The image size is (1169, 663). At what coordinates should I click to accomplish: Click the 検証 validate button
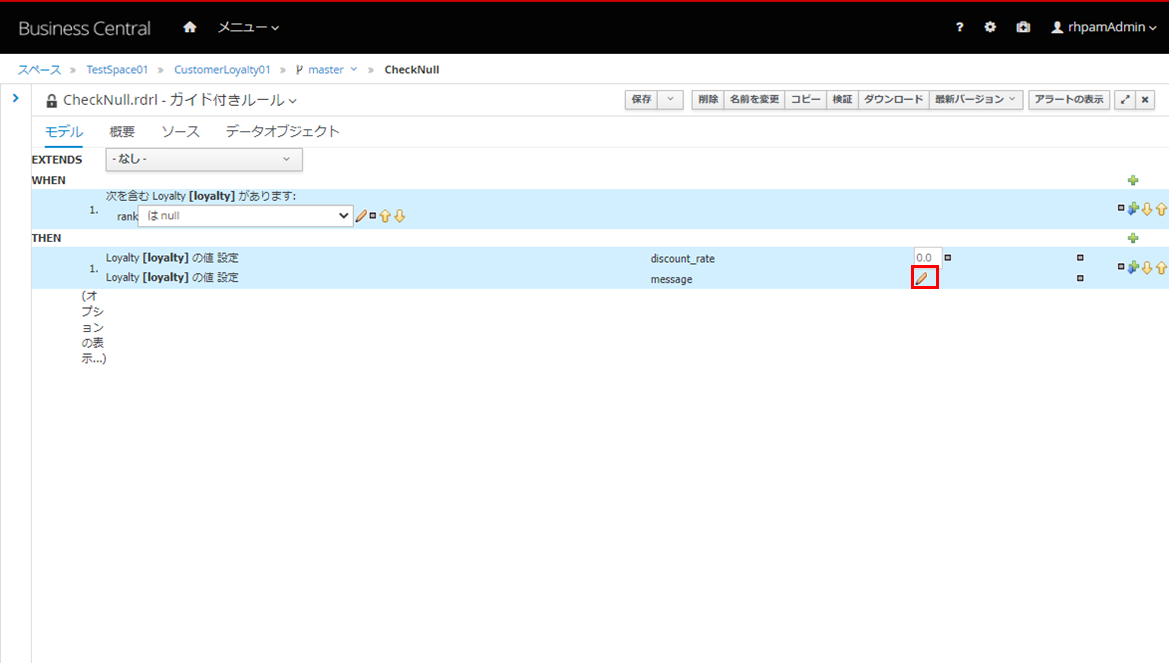coord(842,99)
